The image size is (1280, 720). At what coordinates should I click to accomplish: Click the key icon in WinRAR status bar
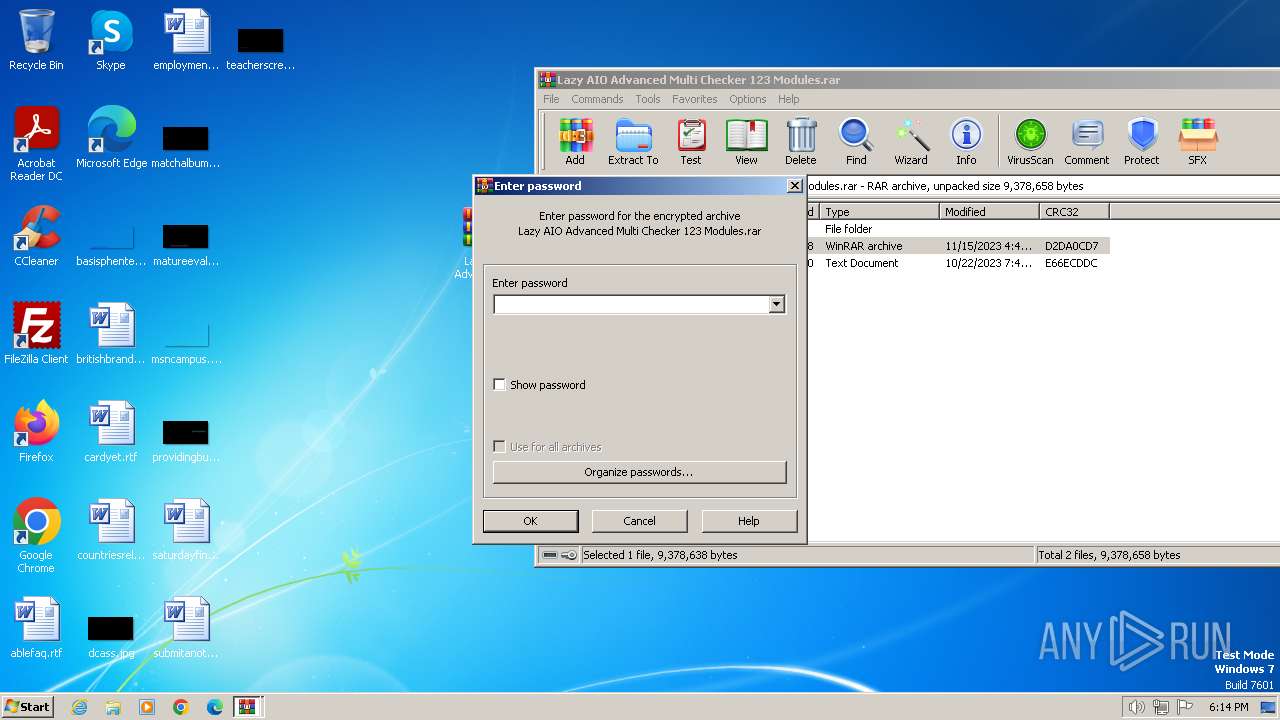pyautogui.click(x=569, y=555)
